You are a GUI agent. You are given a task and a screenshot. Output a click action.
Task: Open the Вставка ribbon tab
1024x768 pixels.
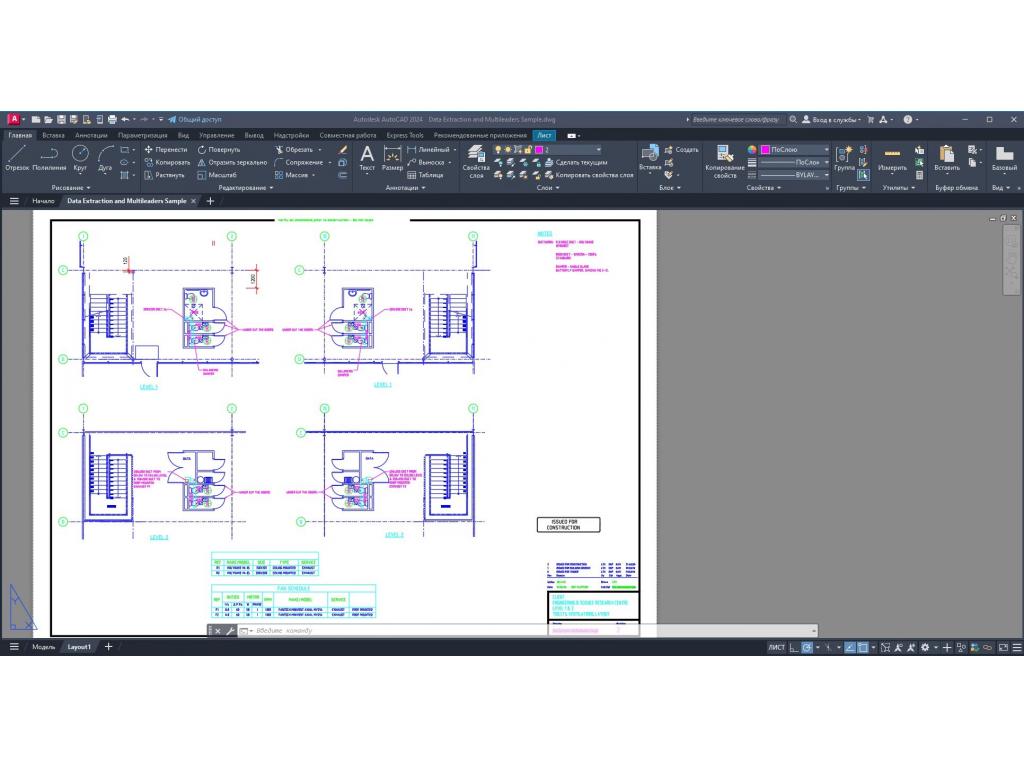(53, 135)
